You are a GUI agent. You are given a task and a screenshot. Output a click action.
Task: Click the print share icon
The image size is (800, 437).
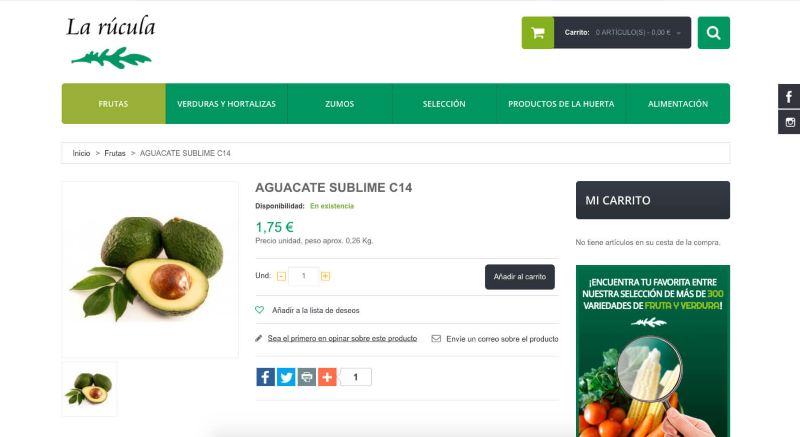pos(307,377)
